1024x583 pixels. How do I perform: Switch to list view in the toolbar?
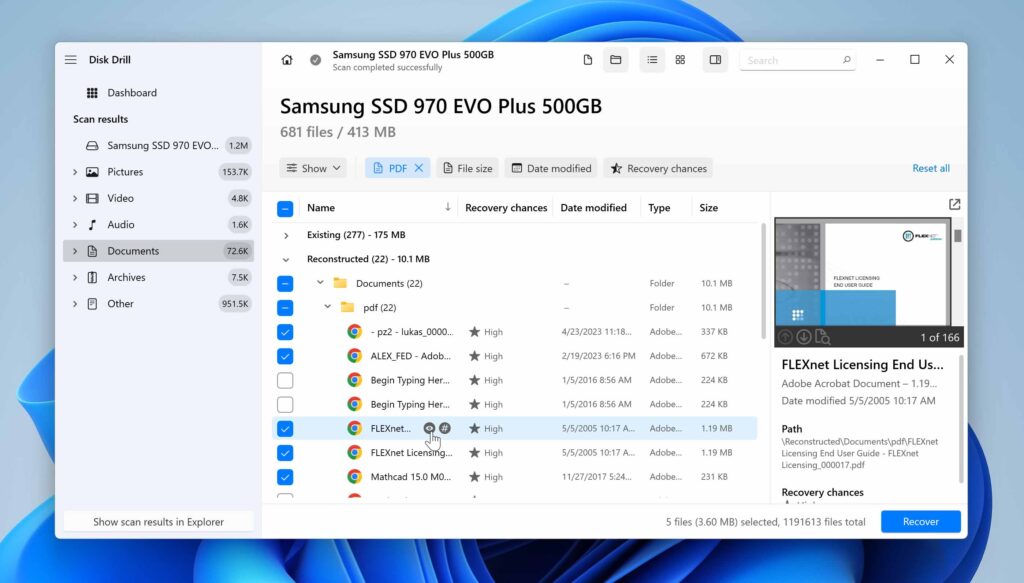coord(652,59)
